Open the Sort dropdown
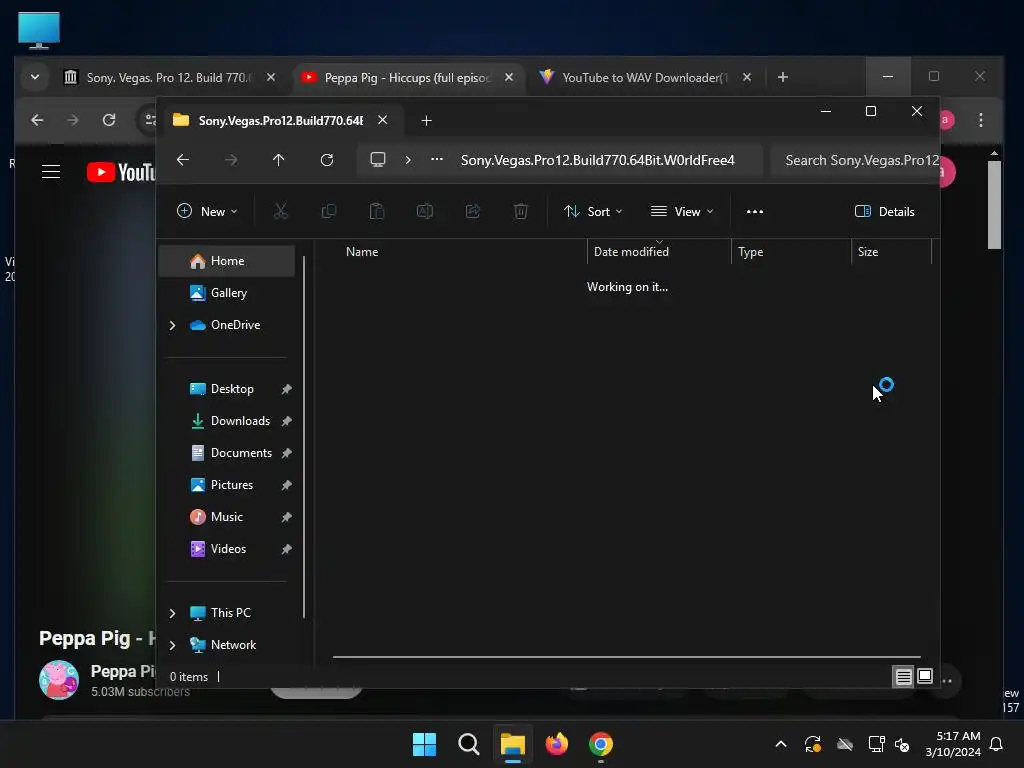This screenshot has height=768, width=1024. point(593,212)
